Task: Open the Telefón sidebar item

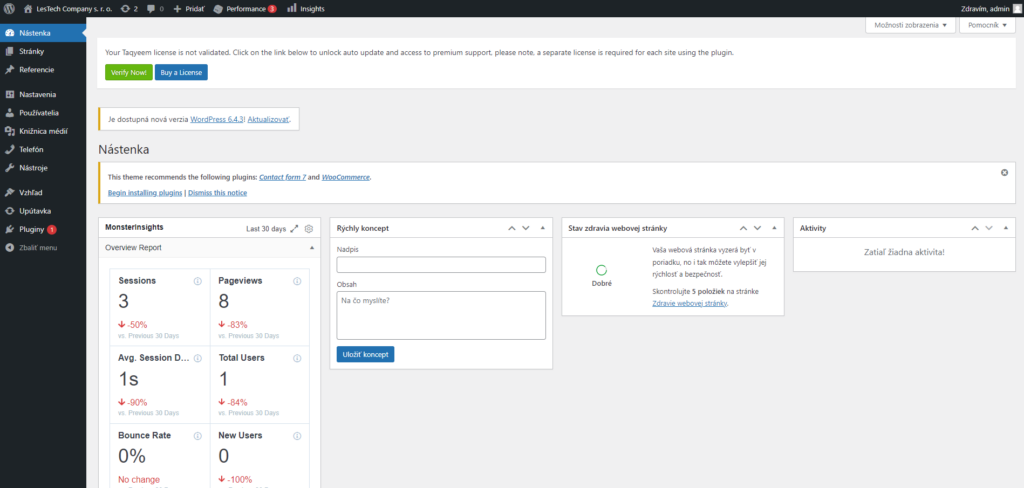Action: (x=42, y=149)
